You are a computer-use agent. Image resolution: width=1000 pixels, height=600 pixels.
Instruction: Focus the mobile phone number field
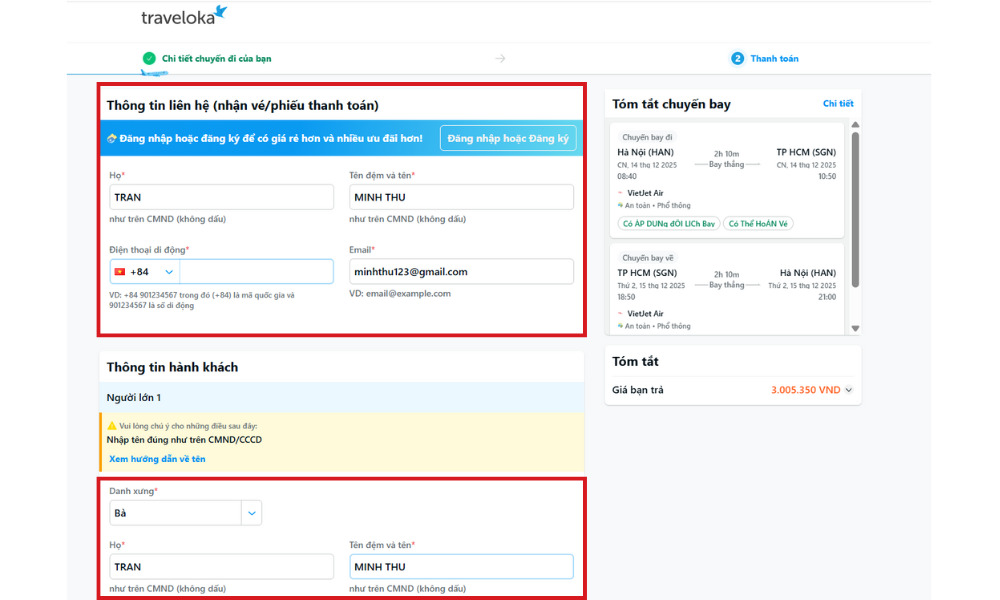[x=256, y=271]
